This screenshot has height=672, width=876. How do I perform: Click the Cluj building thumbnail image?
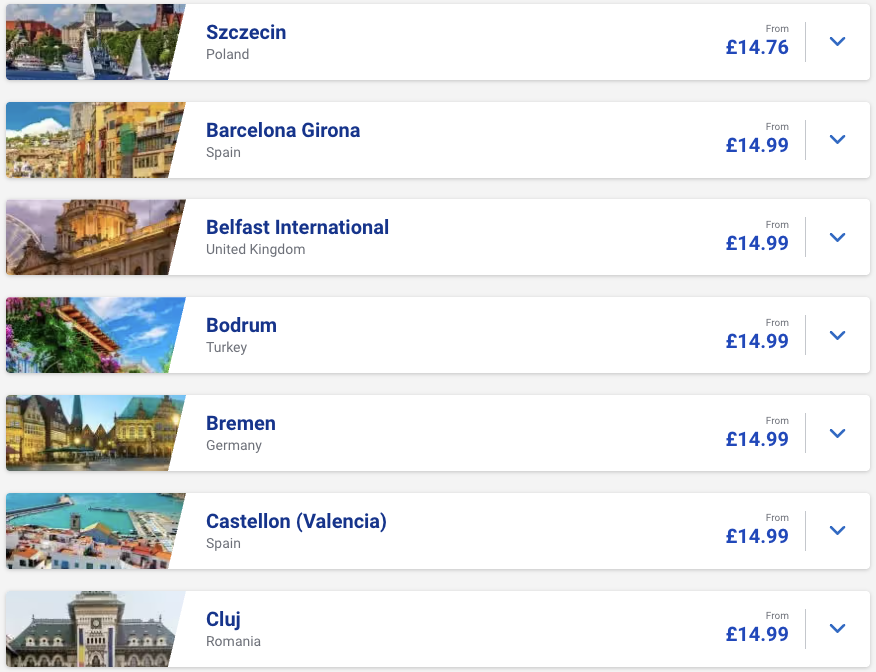click(92, 629)
